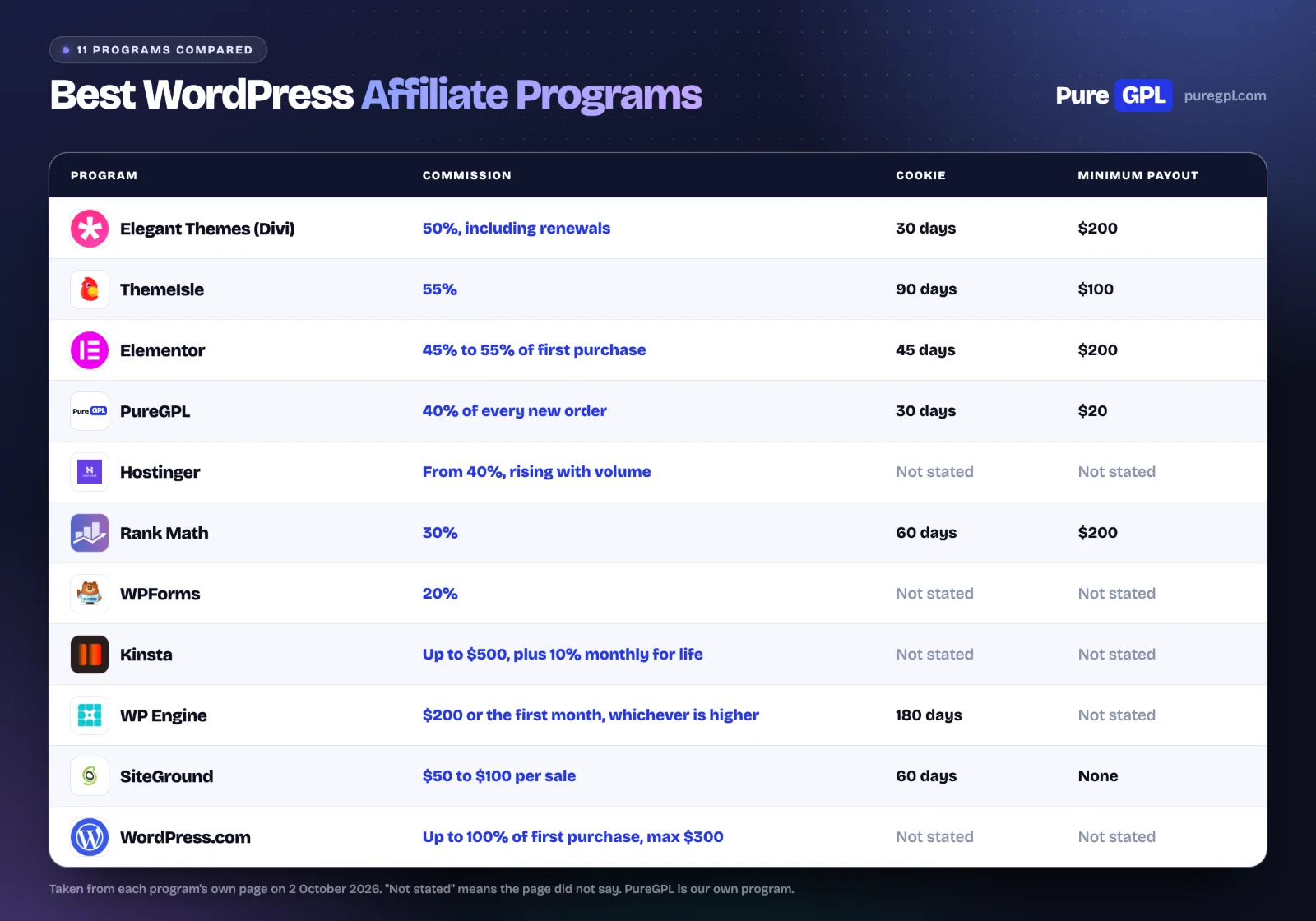
Task: Select the Rank Math program name
Action: point(164,533)
